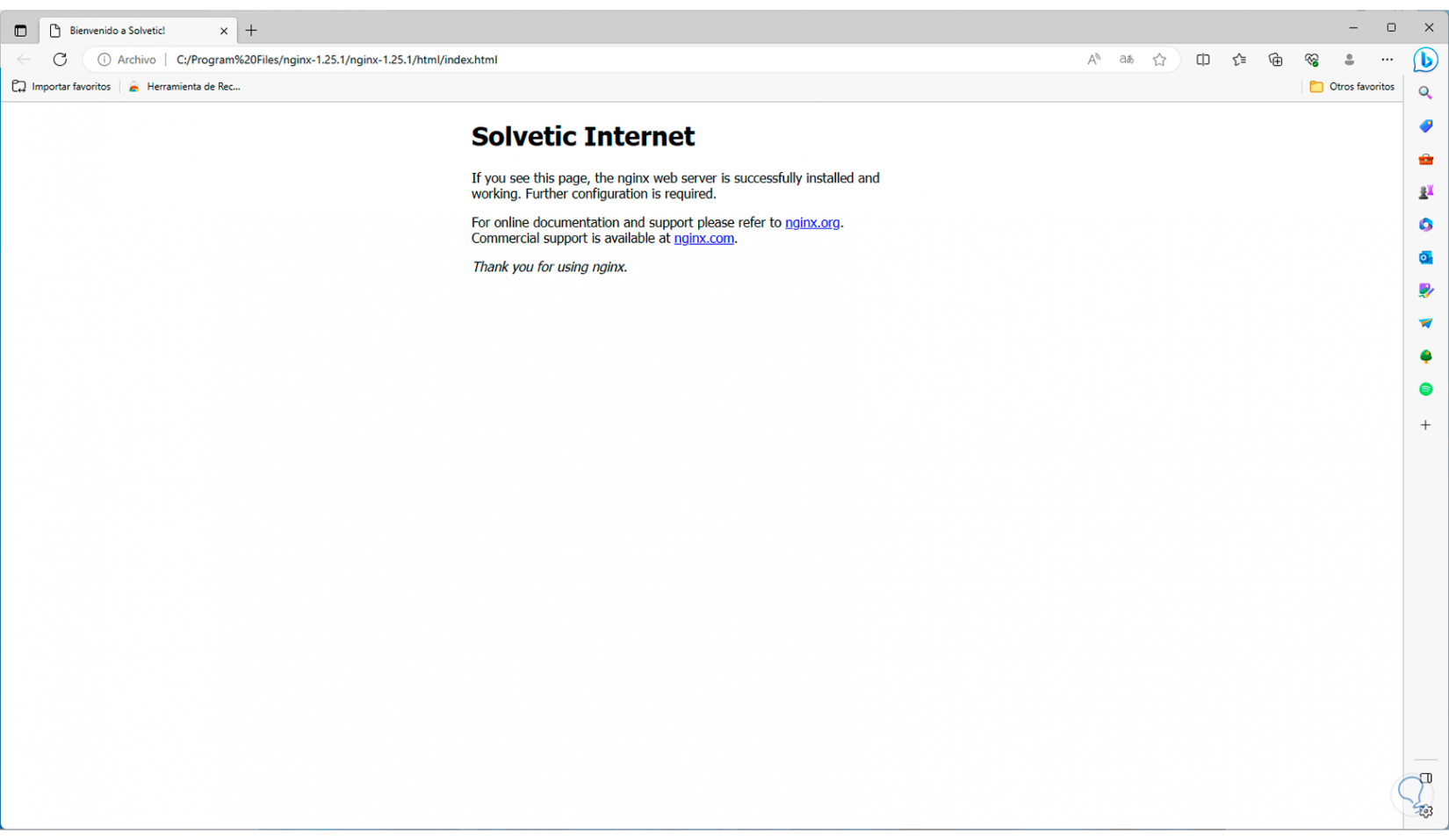Click the 'Further configuration is required.' sentence
The width and height of the screenshot is (1449, 840).
click(621, 194)
